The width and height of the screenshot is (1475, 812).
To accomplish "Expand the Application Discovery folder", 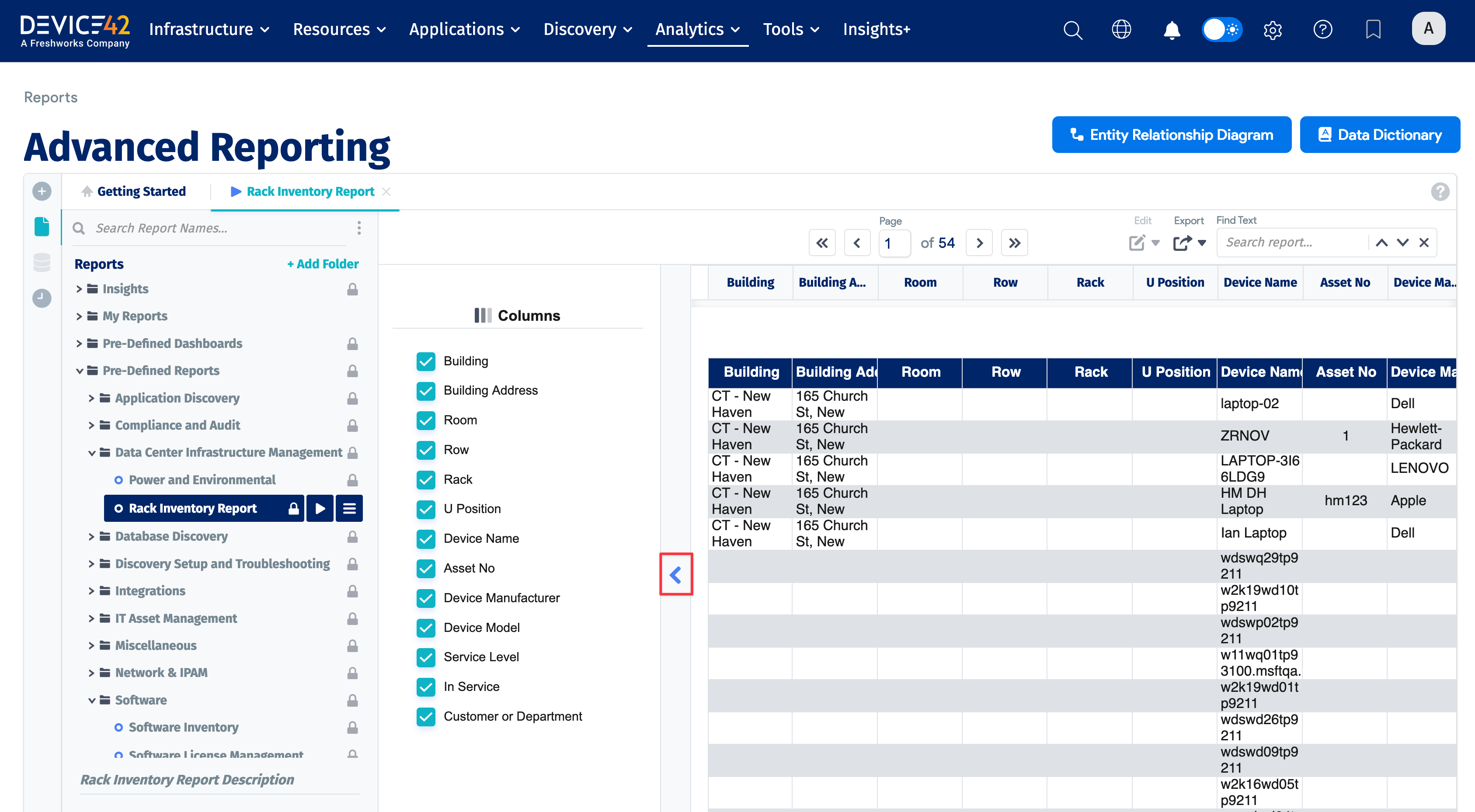I will coord(92,398).
